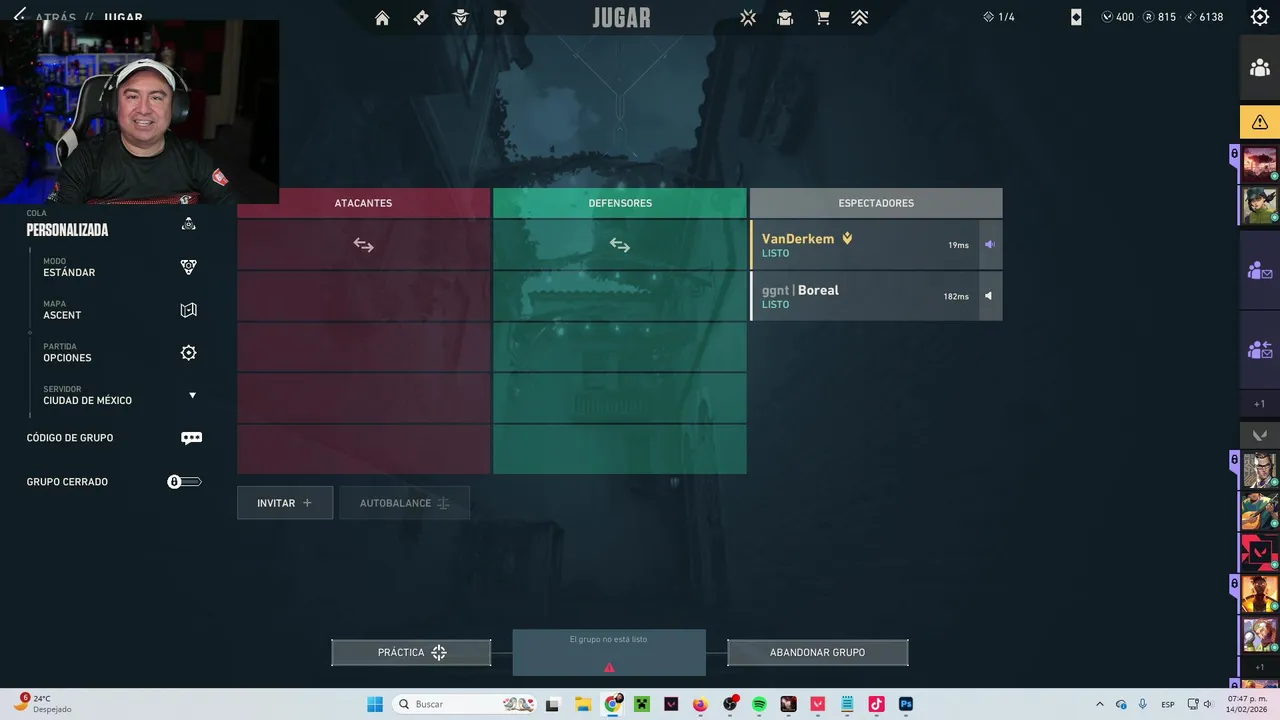Click the DEFENSORES team header
This screenshot has height=720, width=1280.
click(620, 203)
